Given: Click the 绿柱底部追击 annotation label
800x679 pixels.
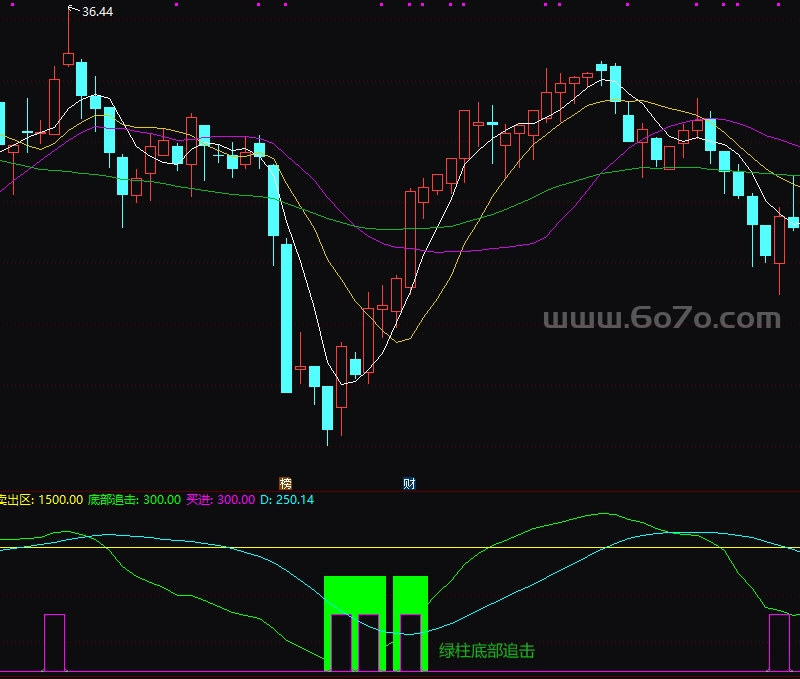Looking at the screenshot, I should (x=487, y=651).
